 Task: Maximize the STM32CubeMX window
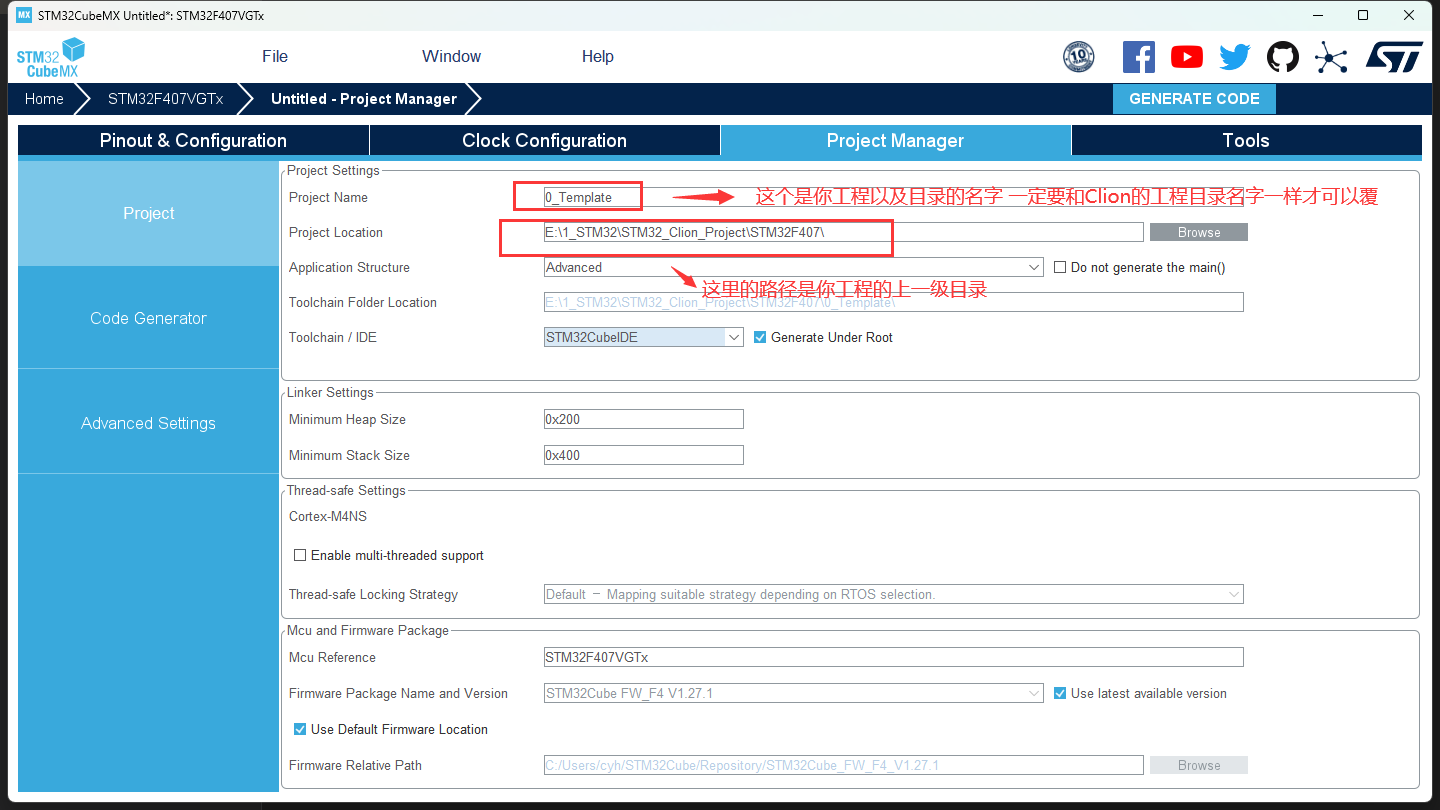[x=1363, y=15]
